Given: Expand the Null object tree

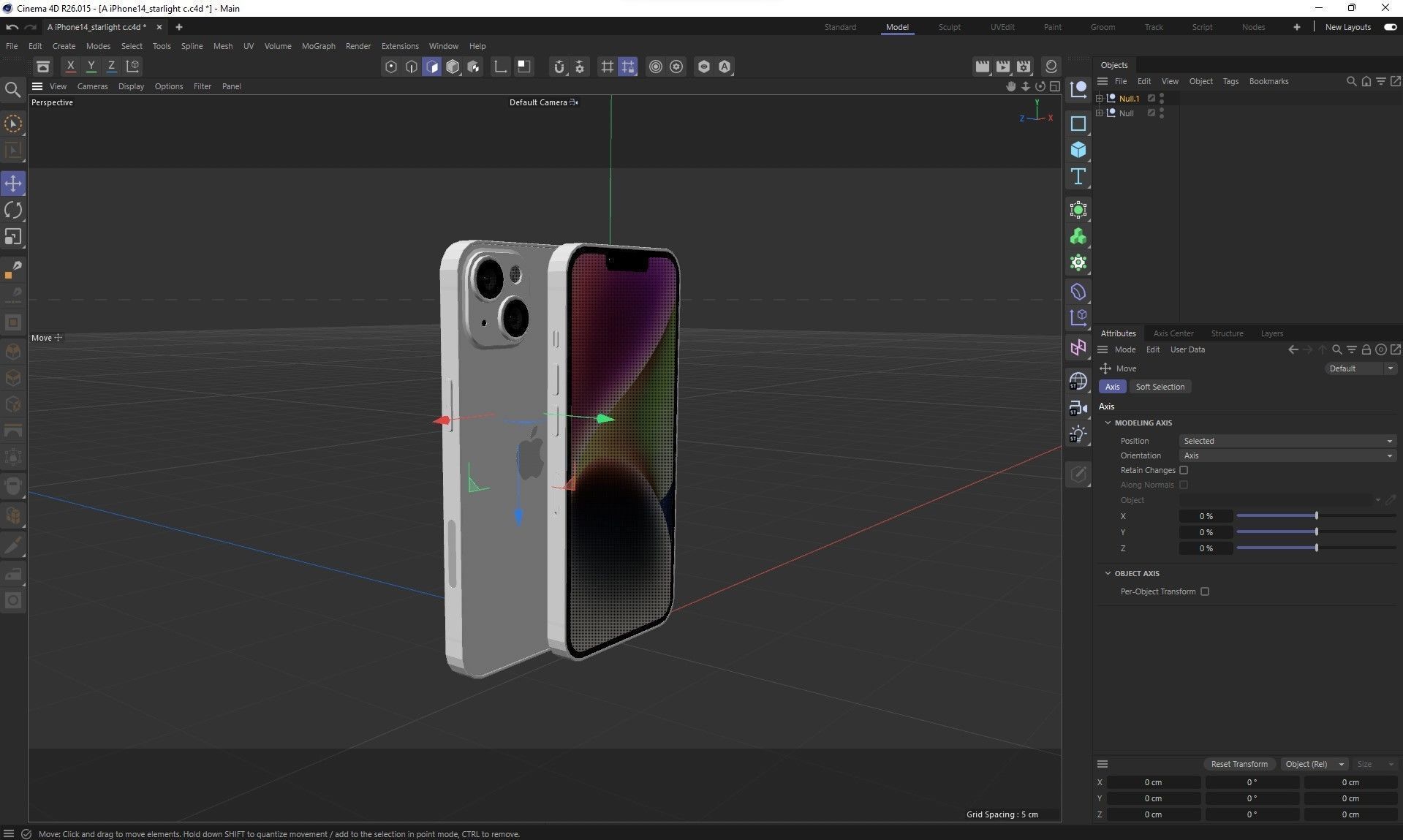Looking at the screenshot, I should point(1099,113).
